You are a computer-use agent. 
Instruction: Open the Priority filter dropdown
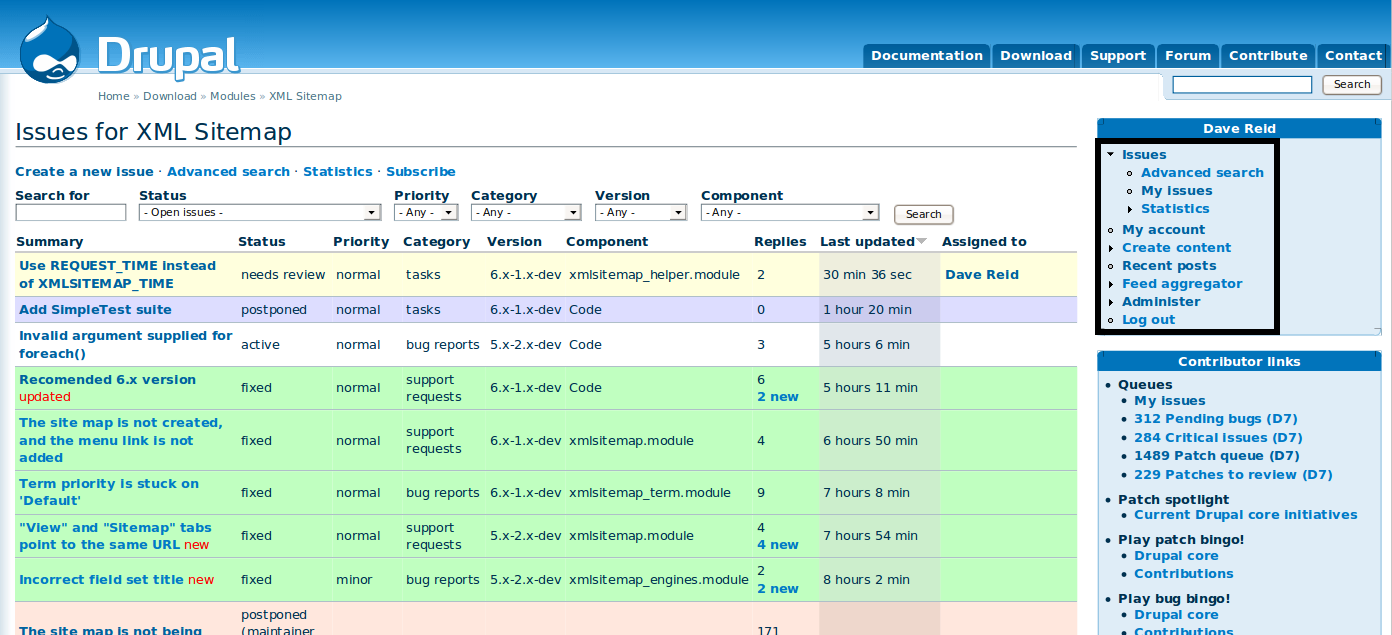coord(426,213)
